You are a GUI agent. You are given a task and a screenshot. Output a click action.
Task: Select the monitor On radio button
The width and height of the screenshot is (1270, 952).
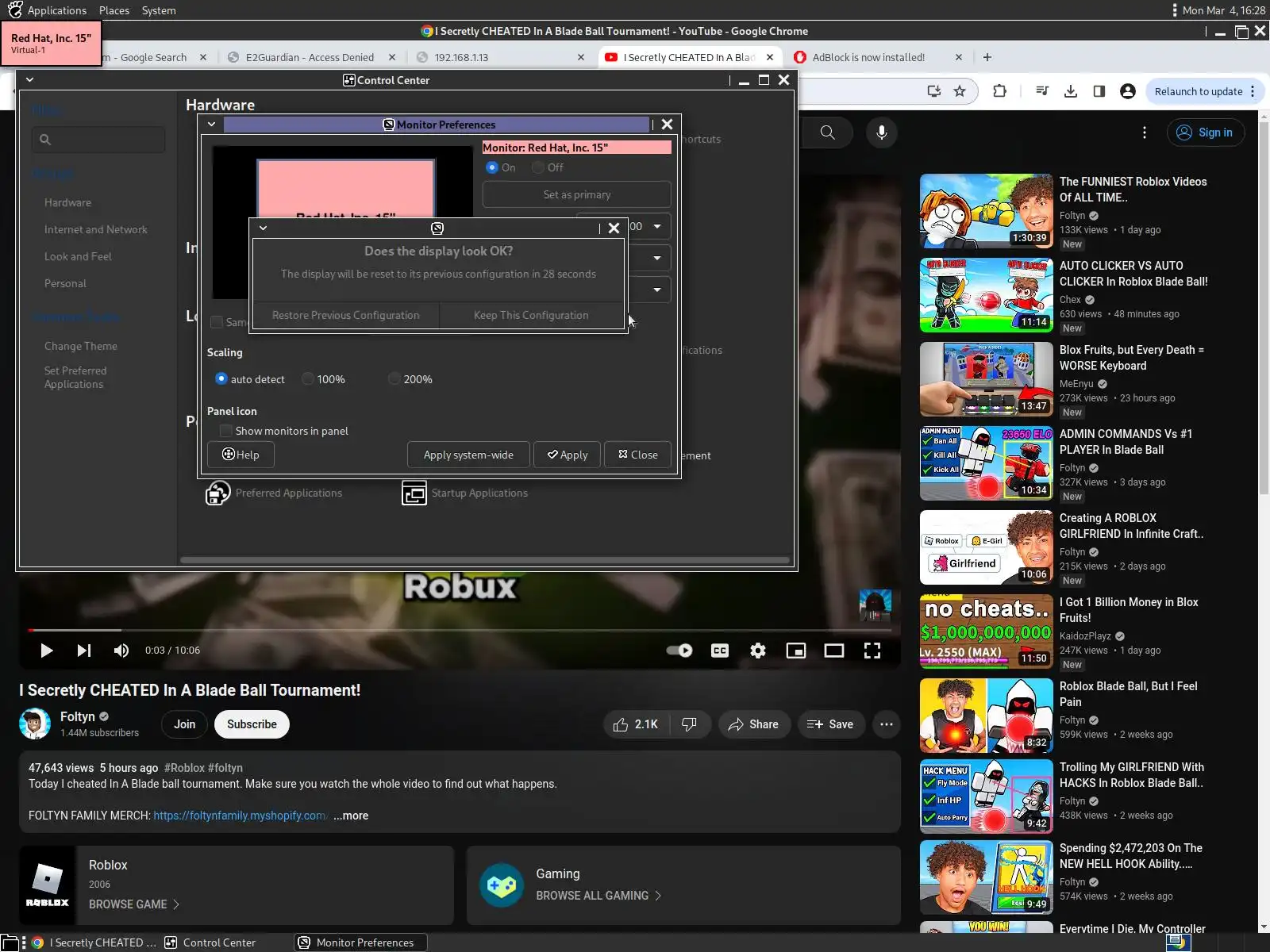coord(492,167)
